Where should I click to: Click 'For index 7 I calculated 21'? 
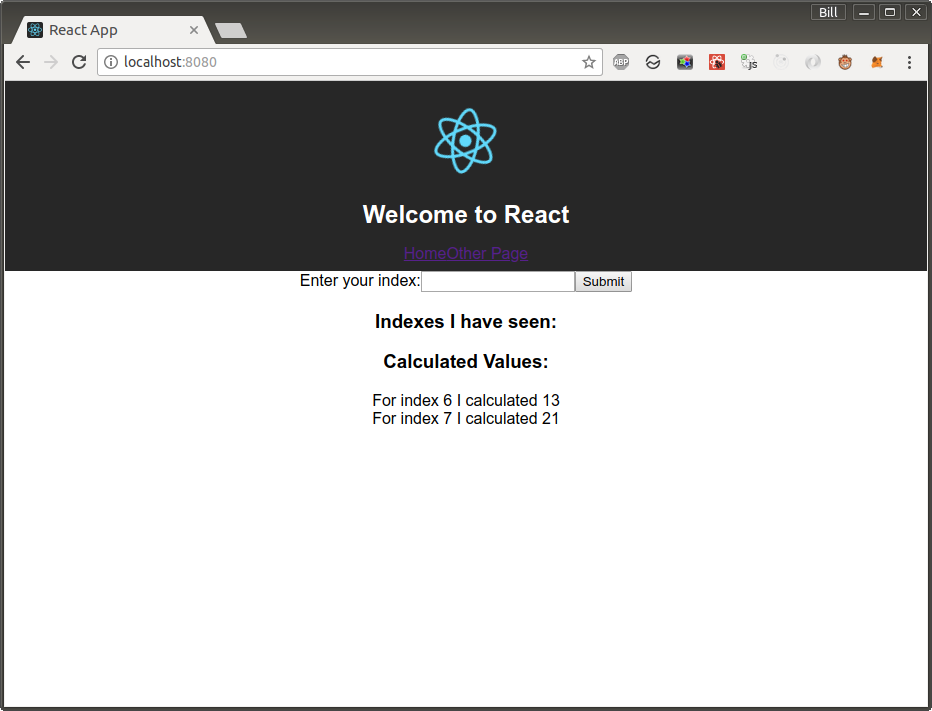466,419
